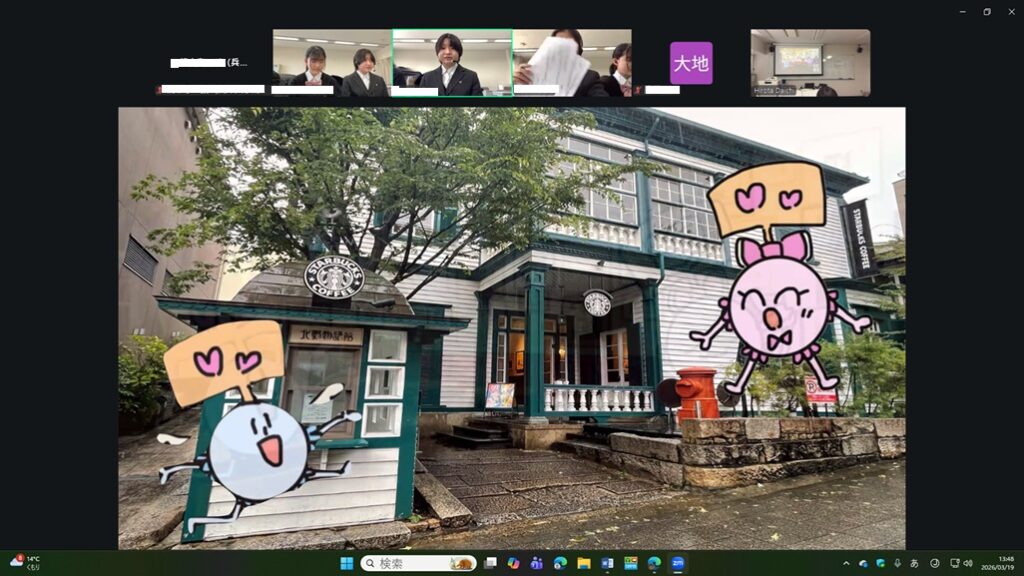Open the weather widget showing 14°C

coord(25,563)
